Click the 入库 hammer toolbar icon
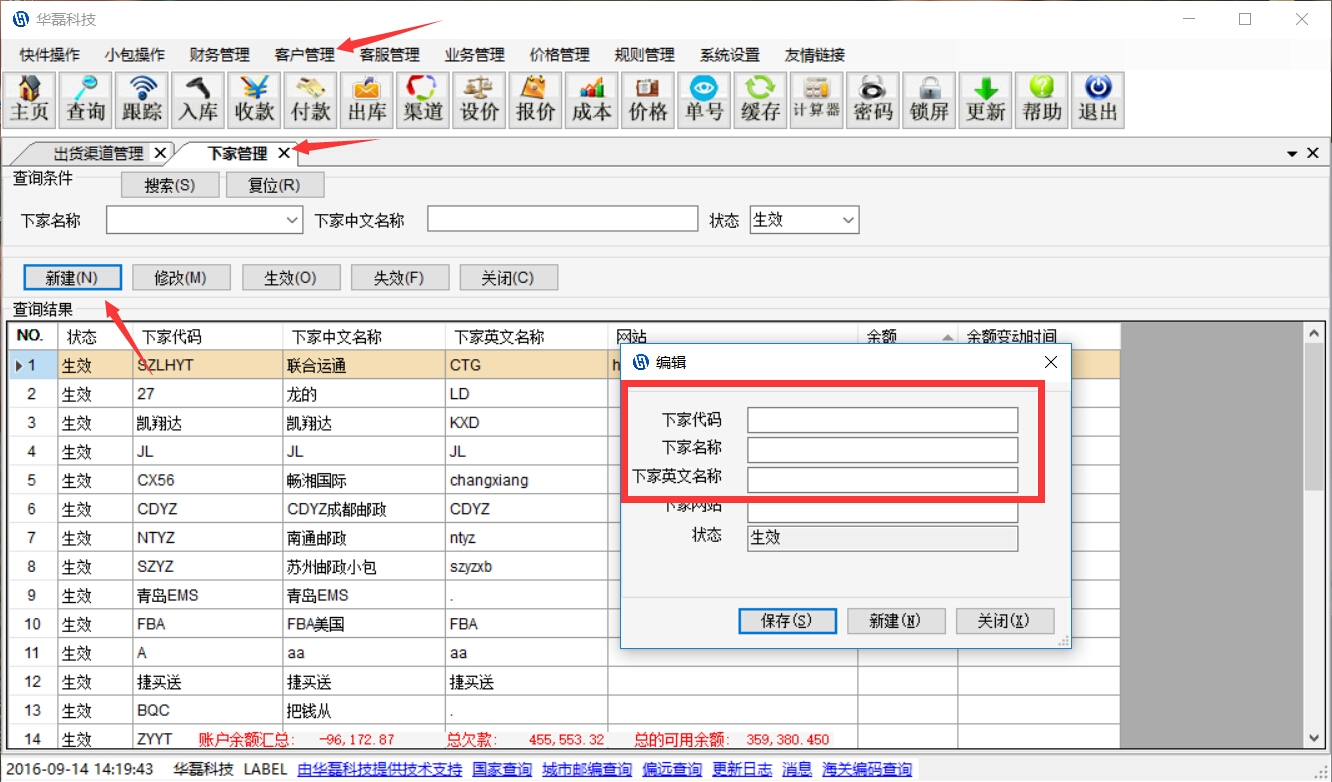The image size is (1332, 782). 197,100
